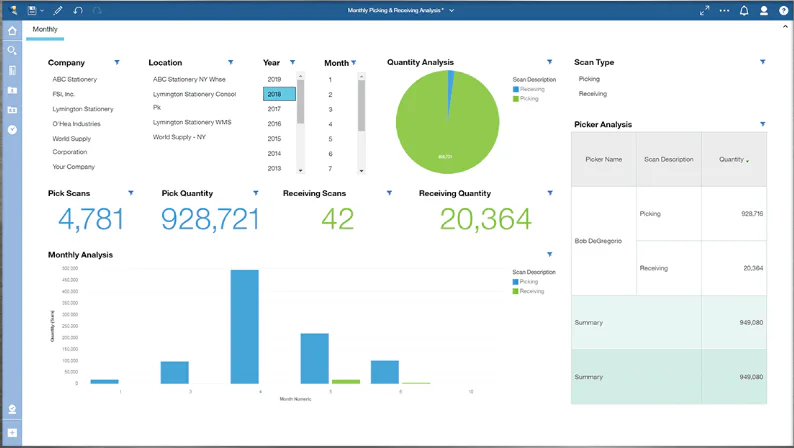Click the Receiving Quantity filter icon
This screenshot has width=794, height=448.
[550, 193]
